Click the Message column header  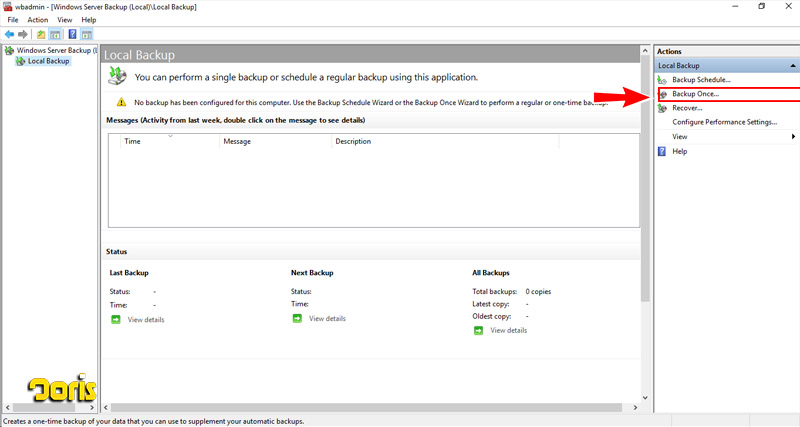click(276, 141)
